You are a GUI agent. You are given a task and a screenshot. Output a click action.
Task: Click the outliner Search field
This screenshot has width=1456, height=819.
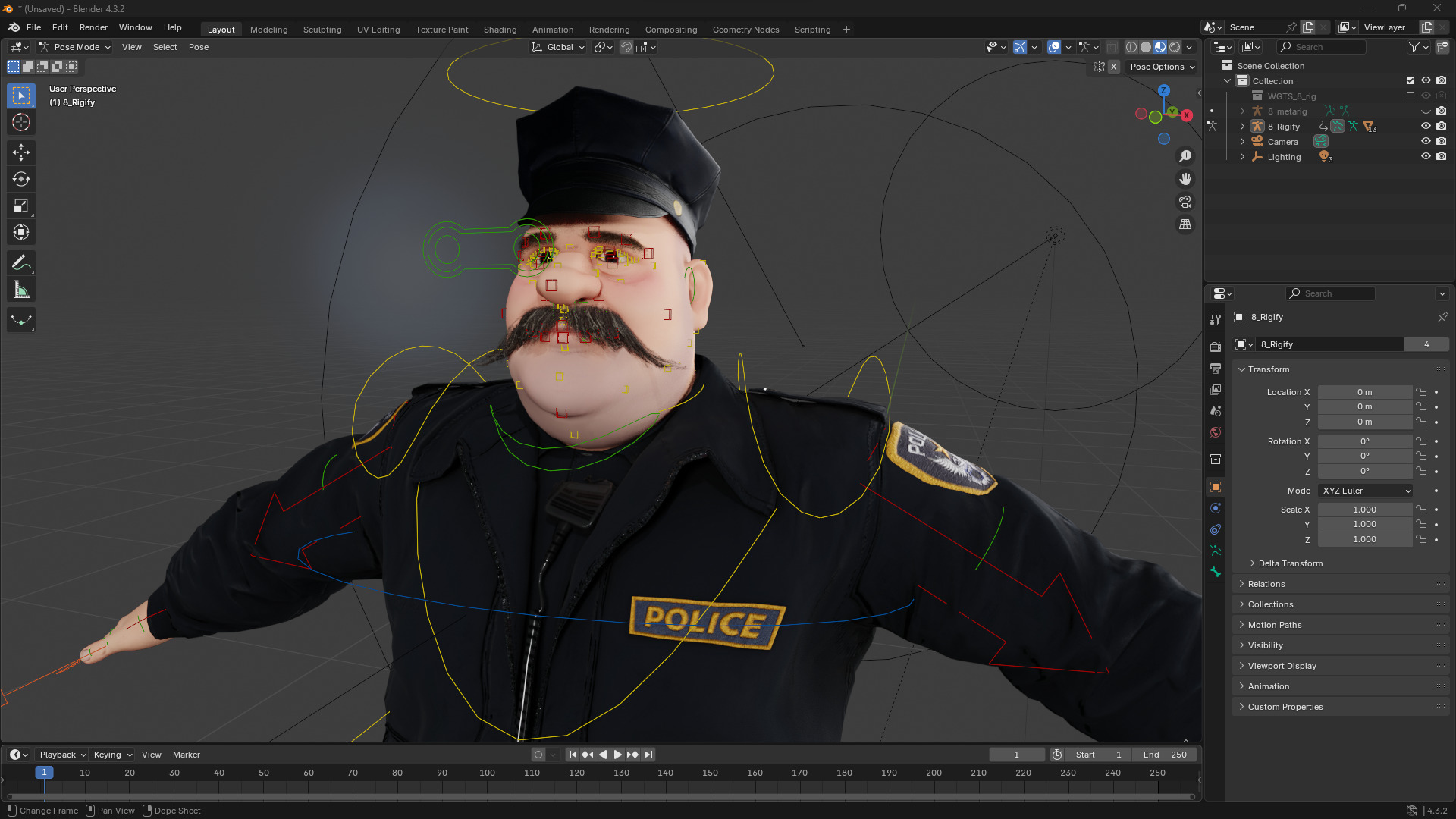1323,47
